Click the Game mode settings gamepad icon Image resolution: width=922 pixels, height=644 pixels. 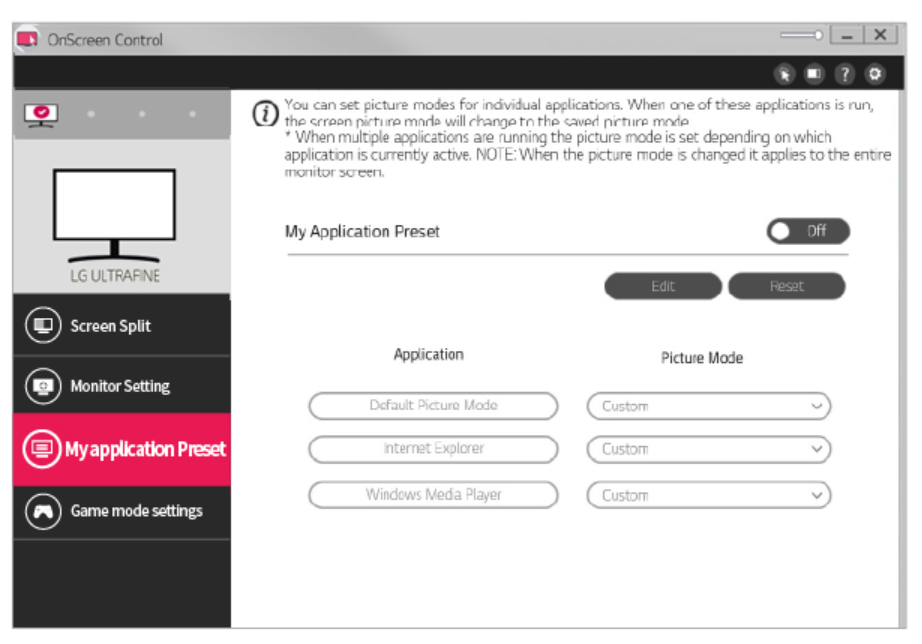coord(44,511)
